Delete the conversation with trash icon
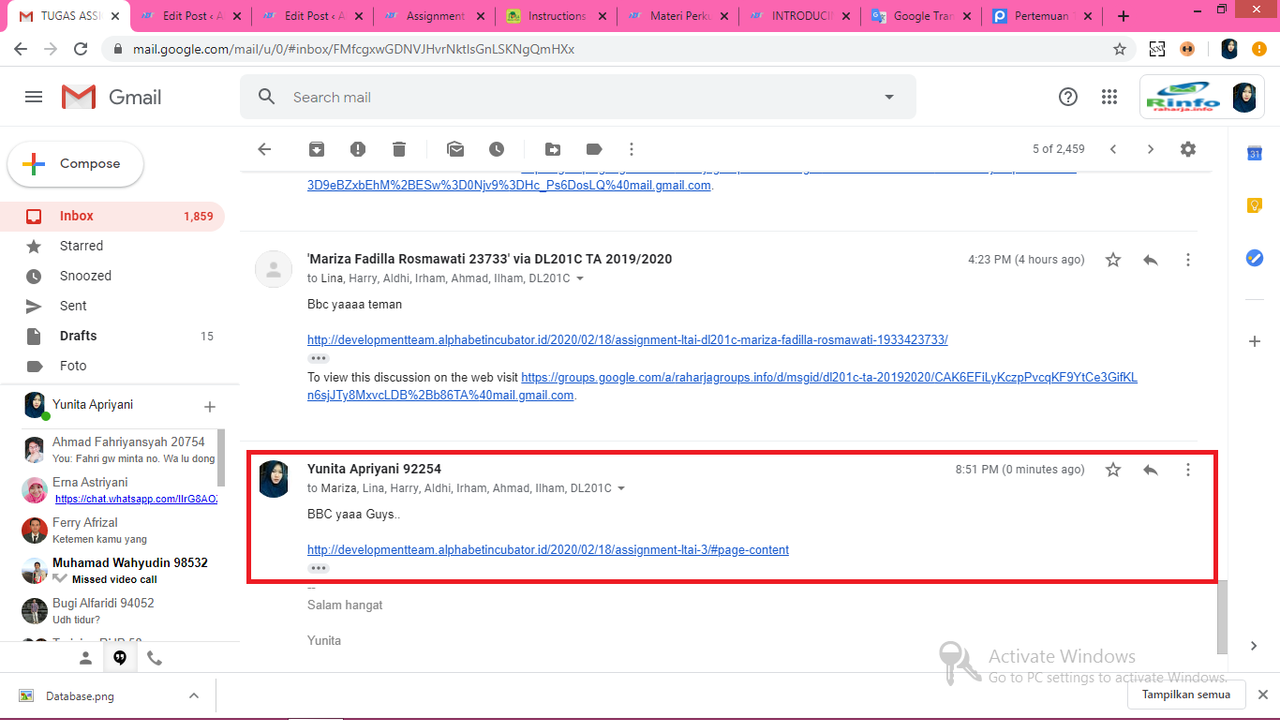The height and width of the screenshot is (720, 1280). [399, 149]
